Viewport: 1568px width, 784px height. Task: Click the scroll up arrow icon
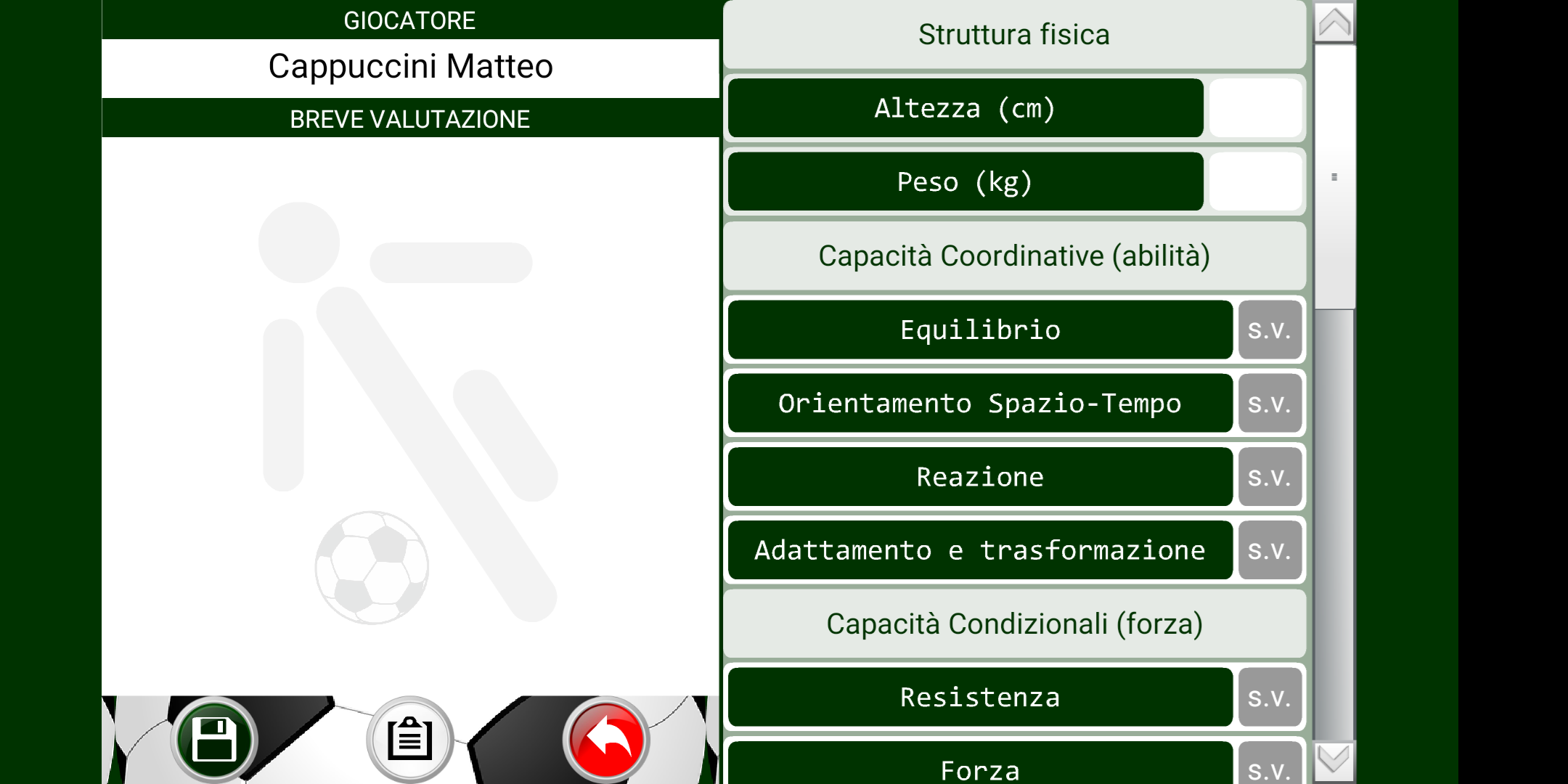click(x=1334, y=23)
